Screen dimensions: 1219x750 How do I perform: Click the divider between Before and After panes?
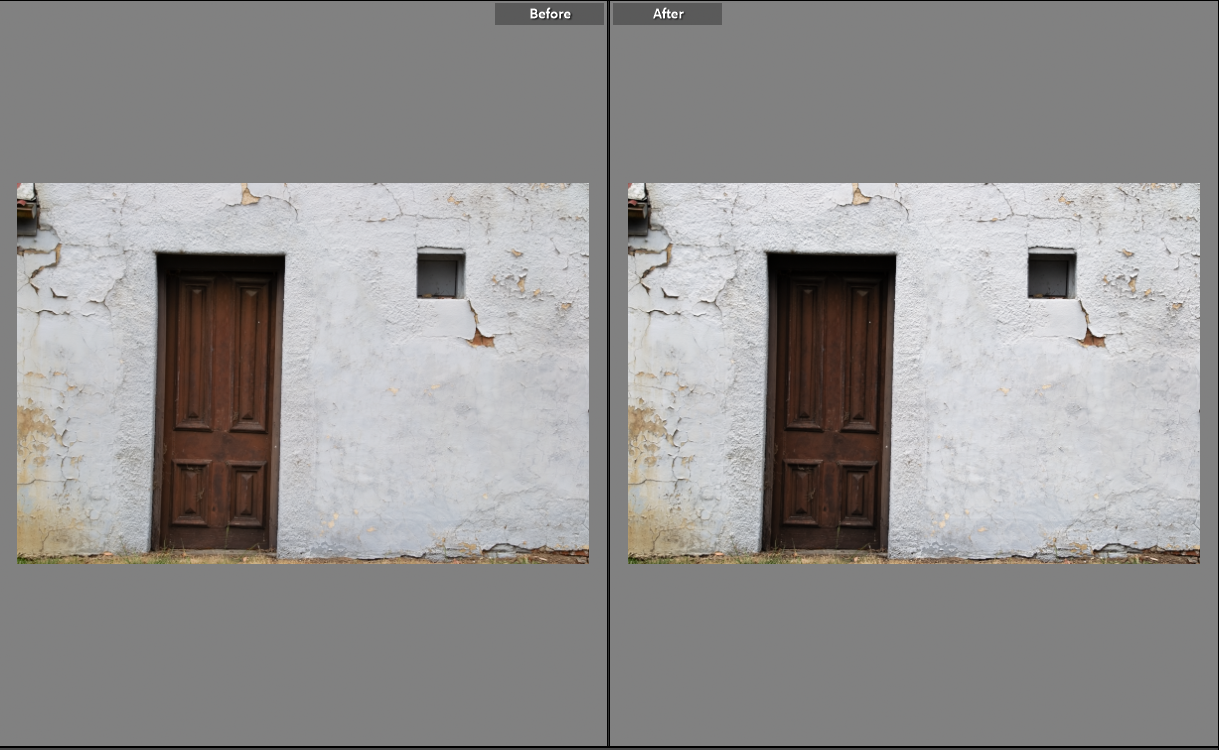click(607, 375)
